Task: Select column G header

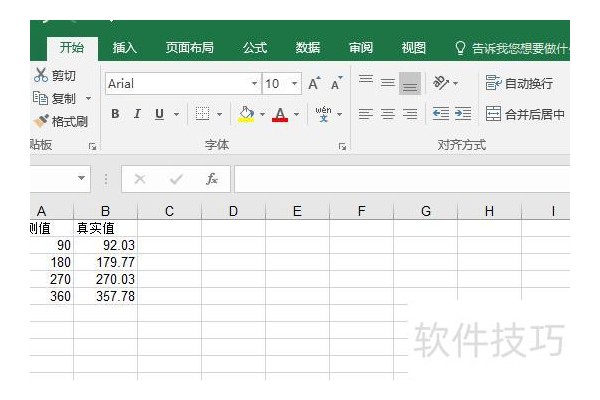Action: pyautogui.click(x=426, y=211)
